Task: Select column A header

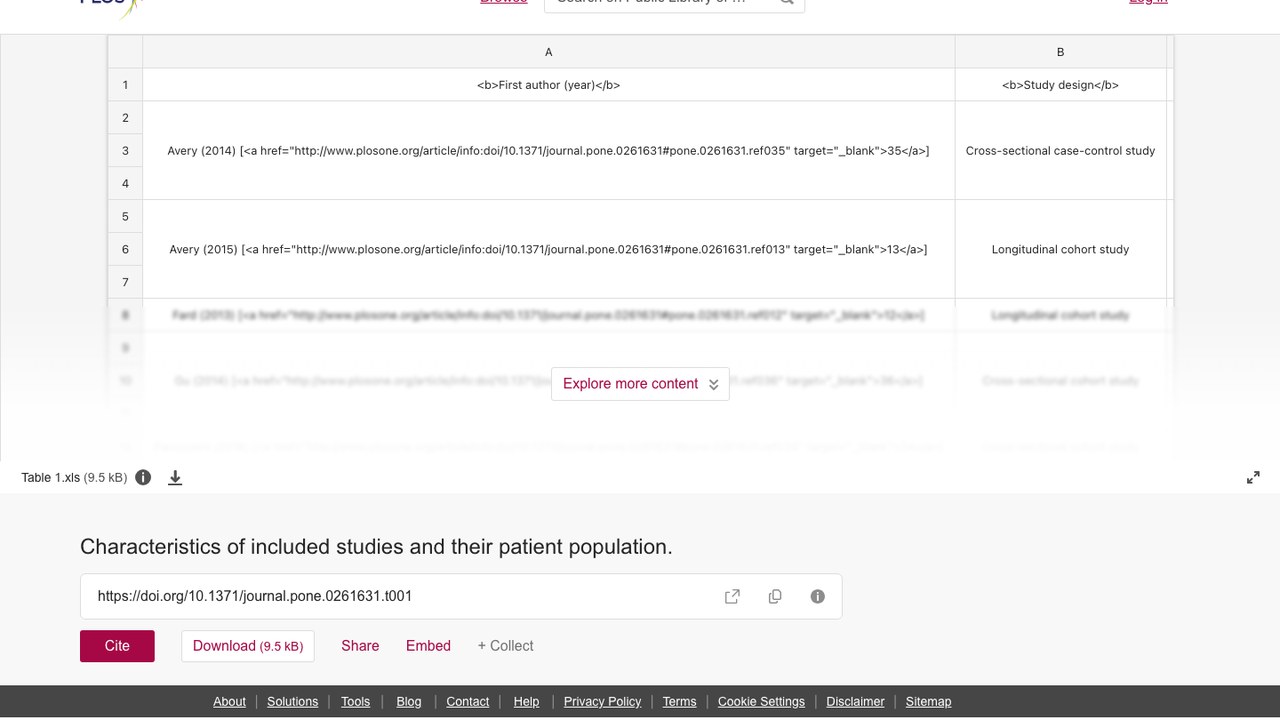Action: click(548, 52)
